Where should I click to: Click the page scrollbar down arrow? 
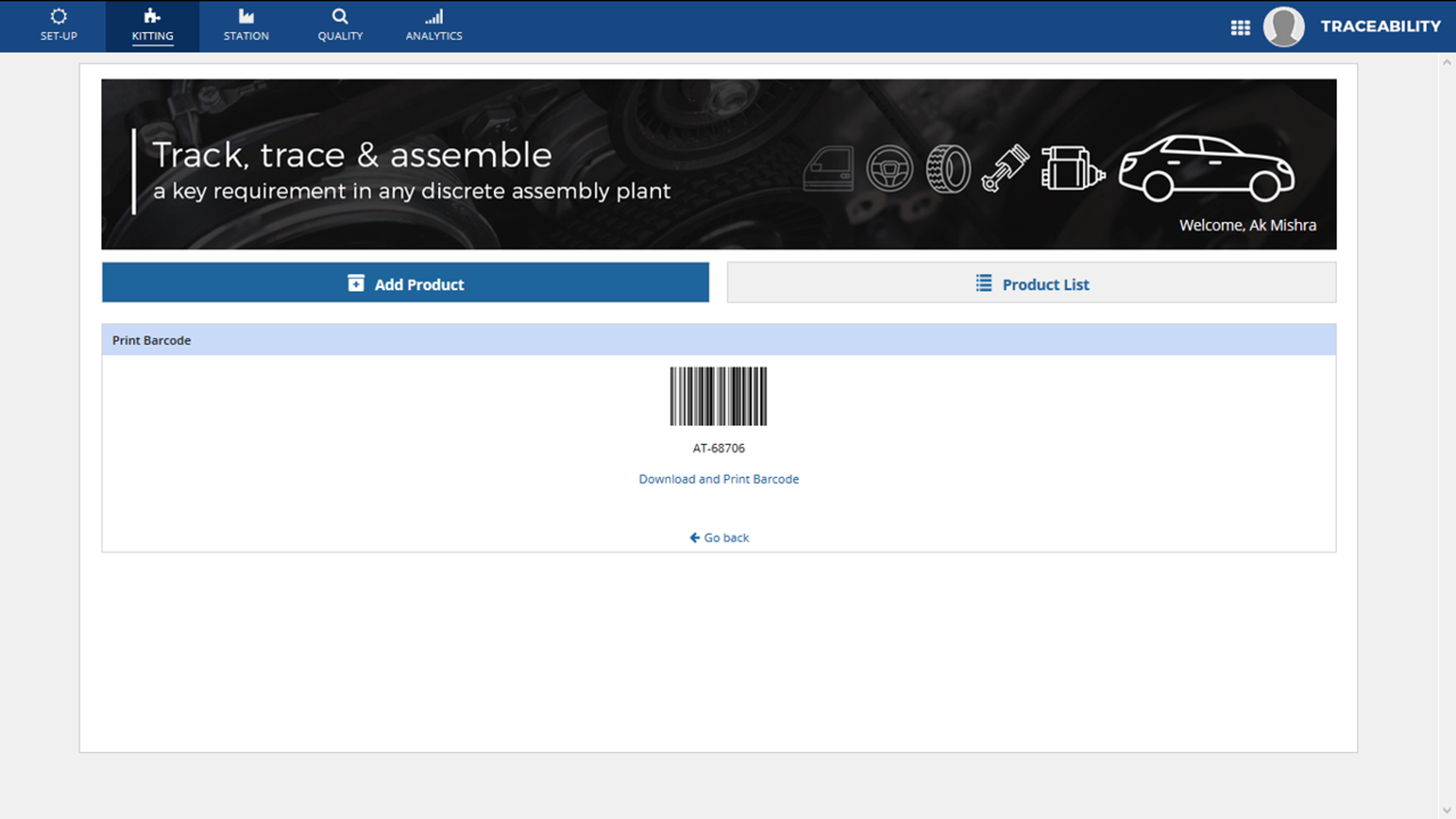pos(1447,810)
